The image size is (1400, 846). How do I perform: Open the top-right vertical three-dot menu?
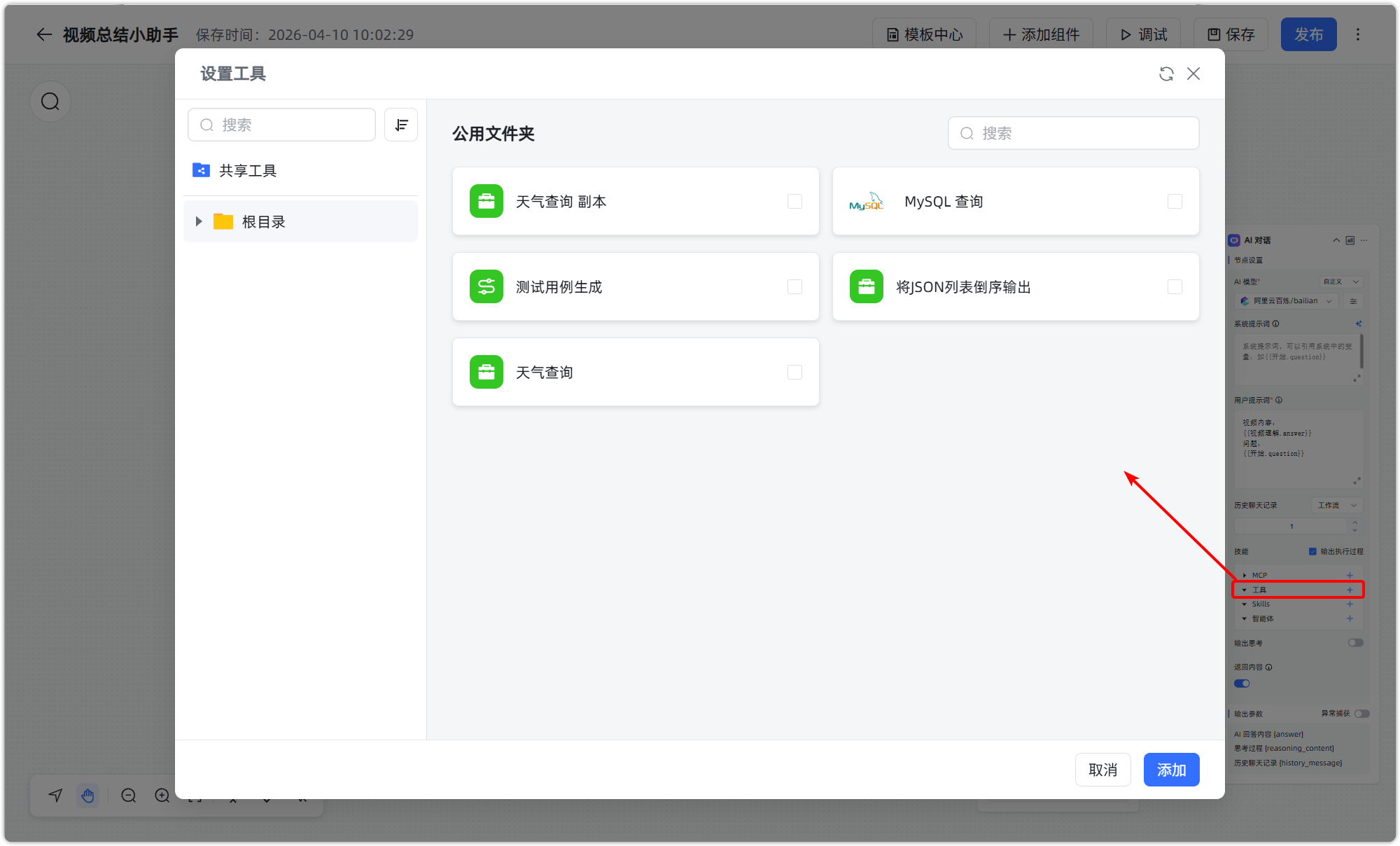1358,34
